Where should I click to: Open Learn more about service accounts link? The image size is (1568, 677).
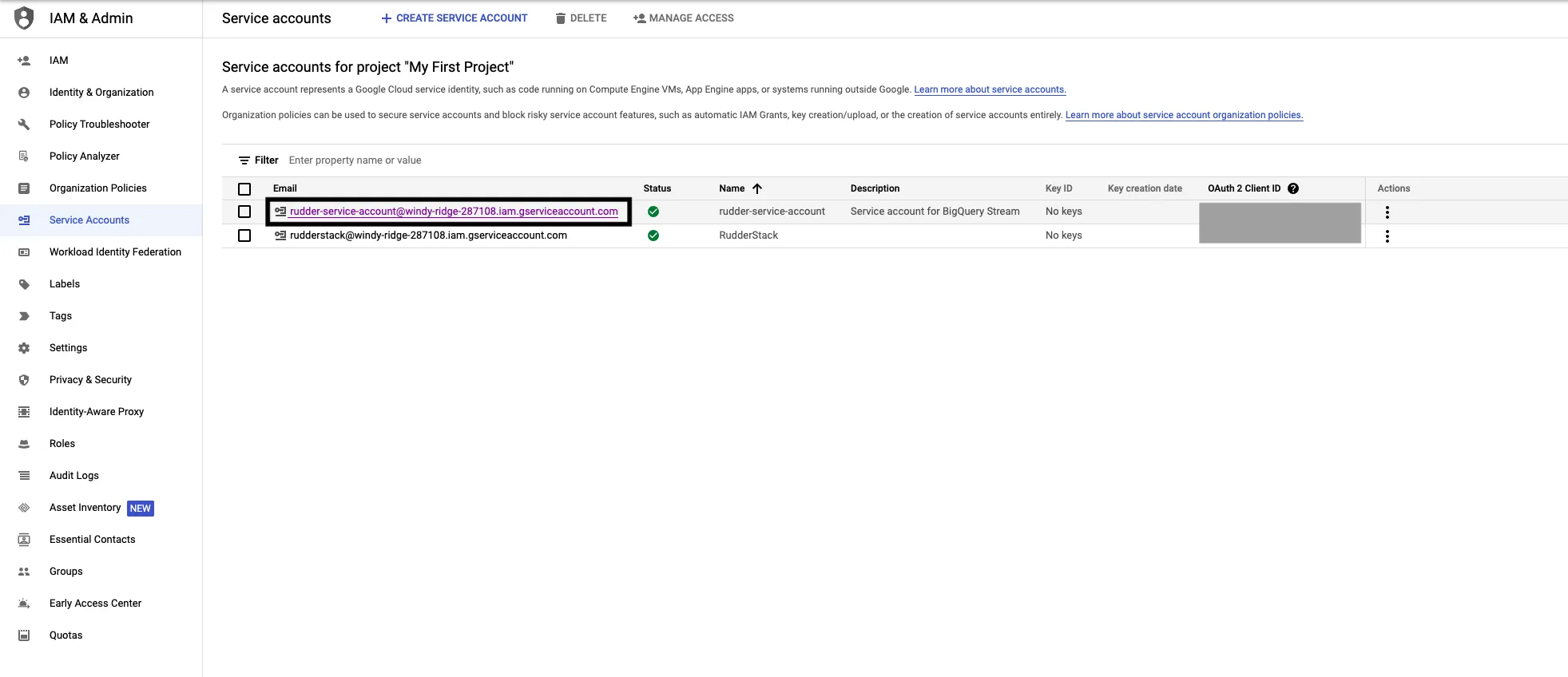[x=990, y=89]
